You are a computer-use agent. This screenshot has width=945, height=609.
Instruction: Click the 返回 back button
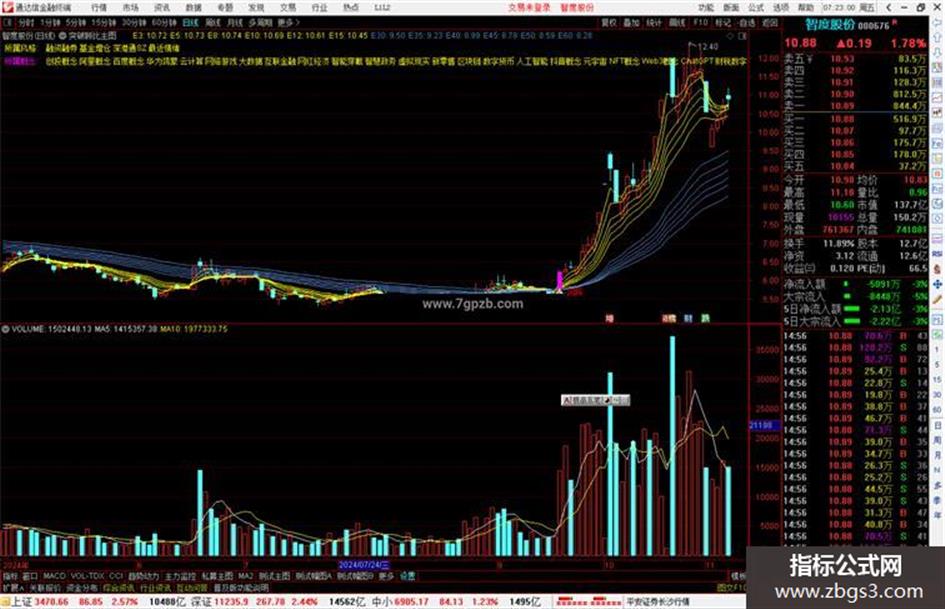(x=770, y=22)
